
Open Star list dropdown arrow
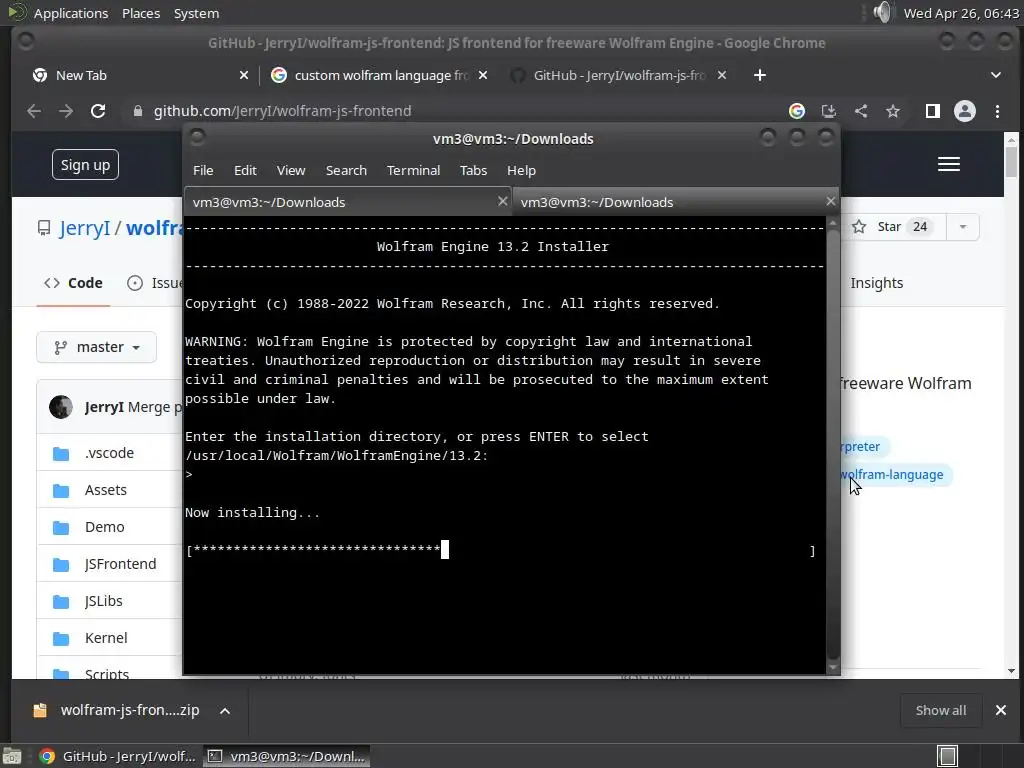(963, 227)
